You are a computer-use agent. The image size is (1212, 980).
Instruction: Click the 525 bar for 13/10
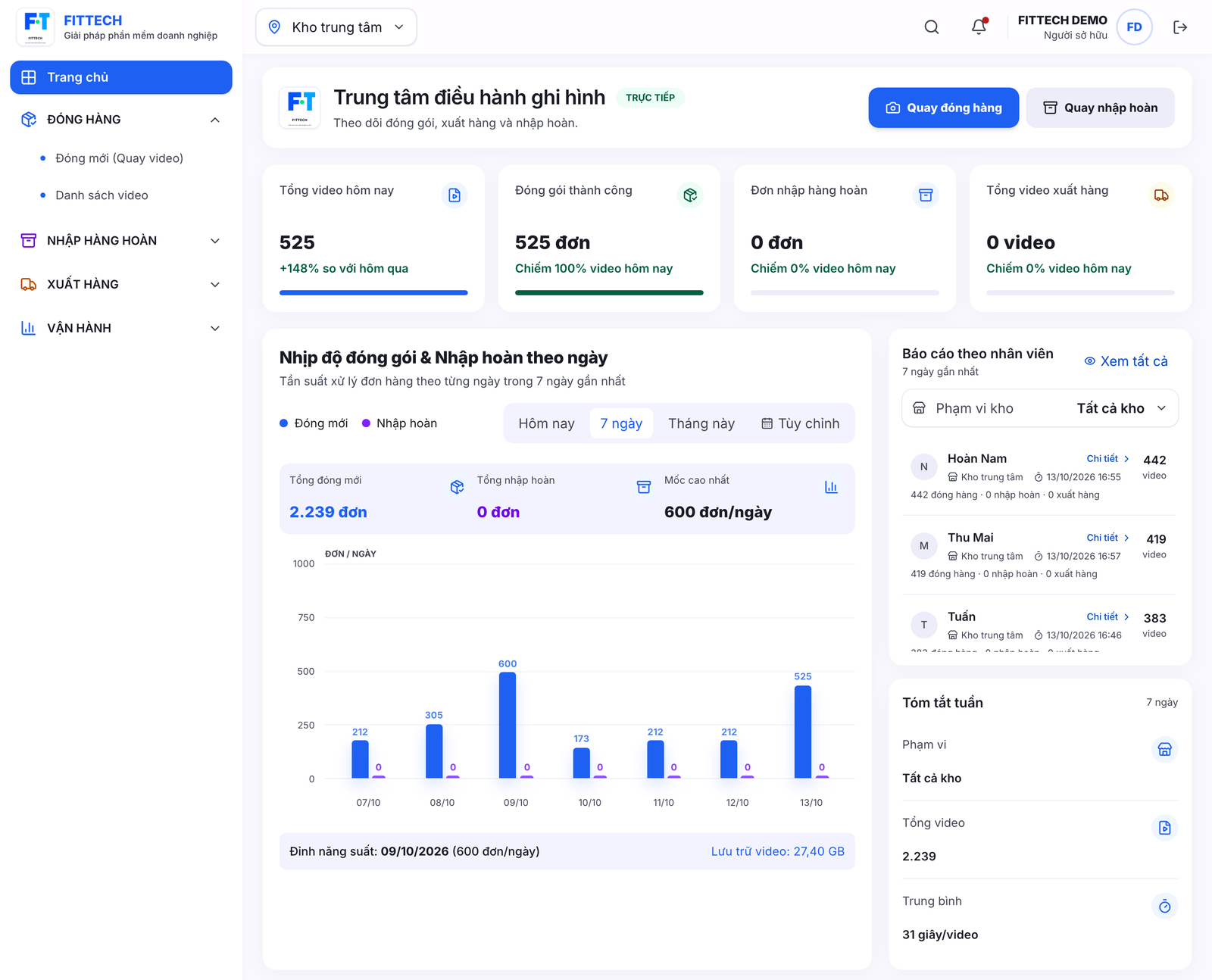[x=803, y=732]
